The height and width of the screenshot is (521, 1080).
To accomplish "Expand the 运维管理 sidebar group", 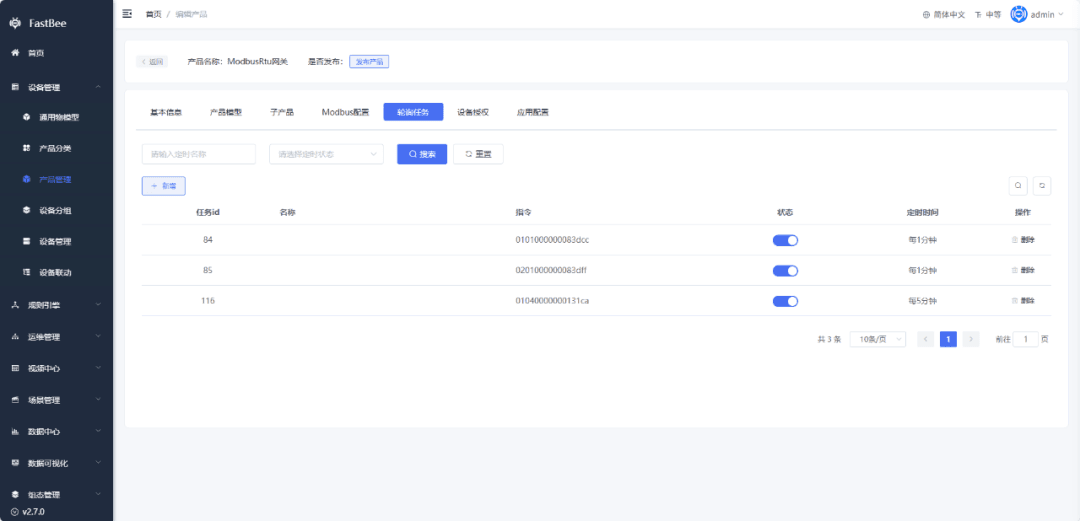I will [56, 337].
